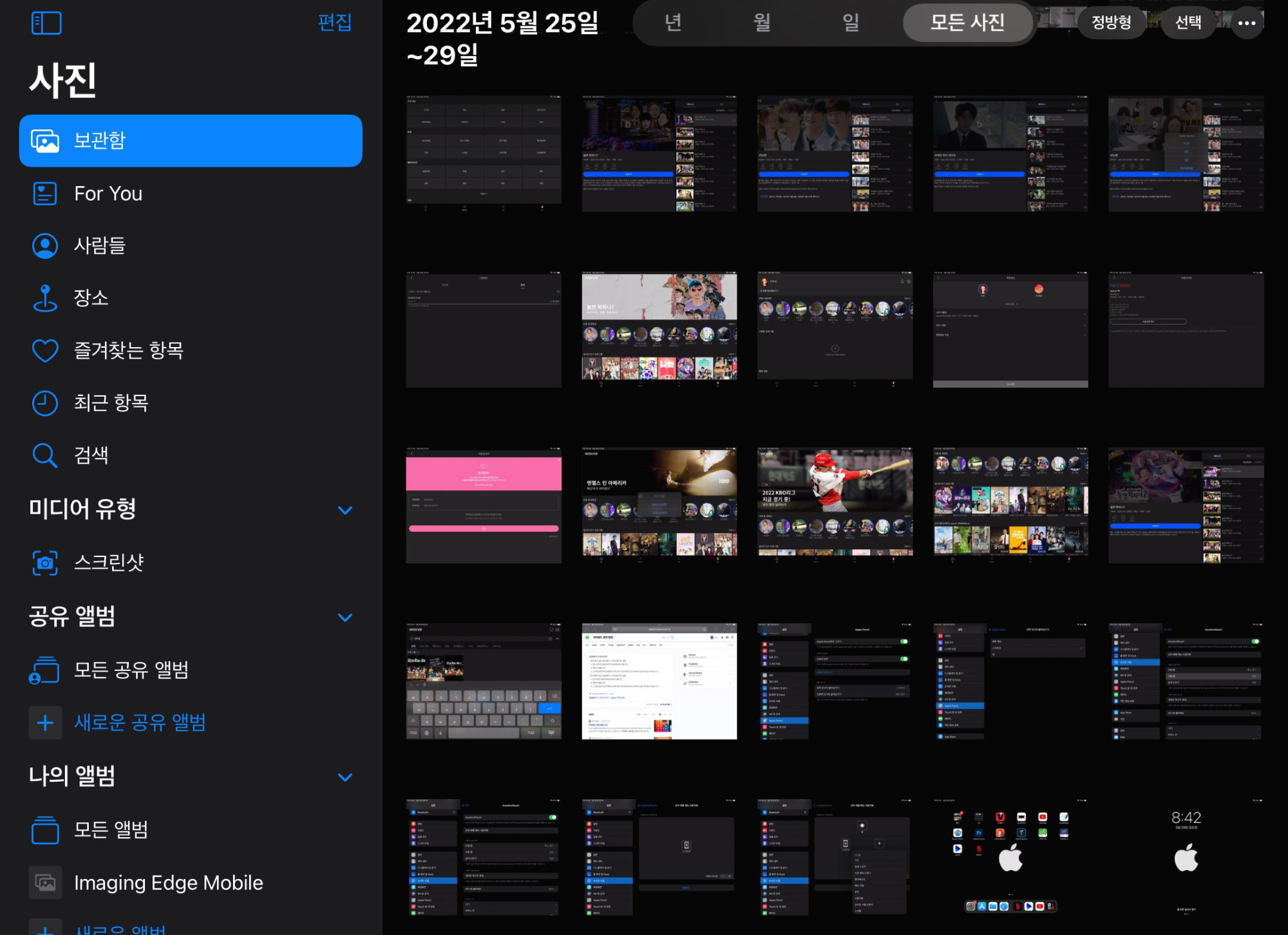Tap 편집 edit in sidebar
Image resolution: width=1288 pixels, height=935 pixels.
tap(334, 23)
